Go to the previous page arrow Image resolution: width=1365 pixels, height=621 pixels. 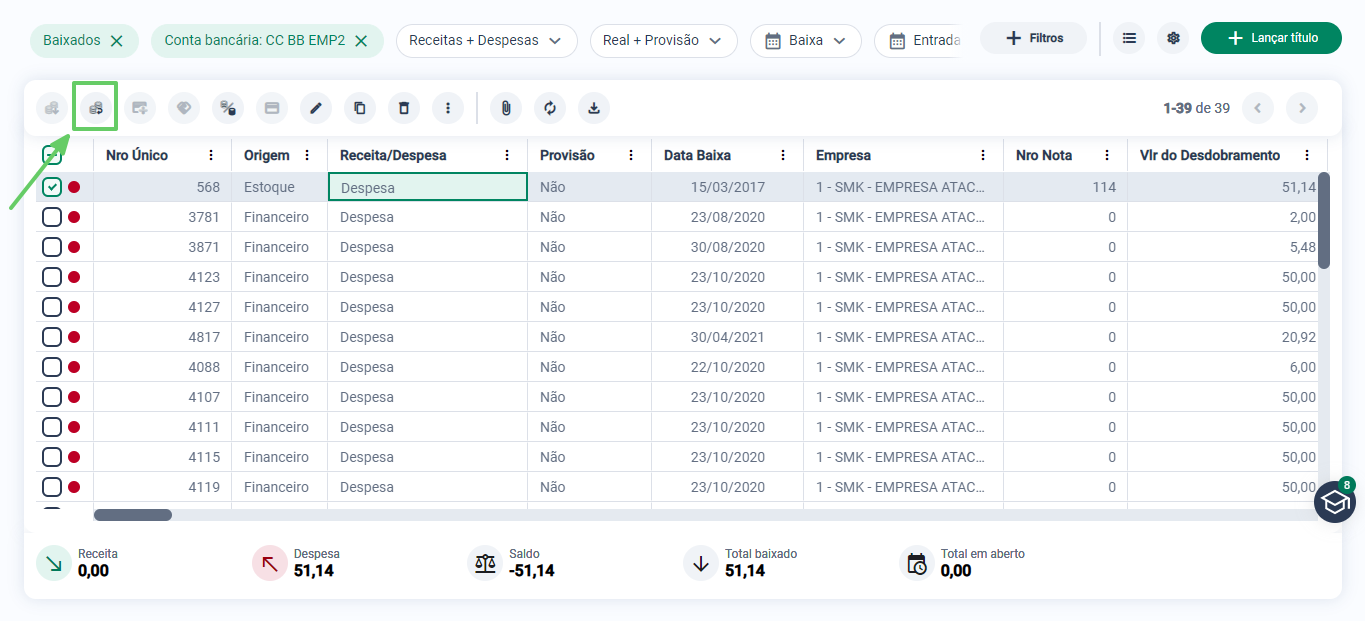(1258, 108)
